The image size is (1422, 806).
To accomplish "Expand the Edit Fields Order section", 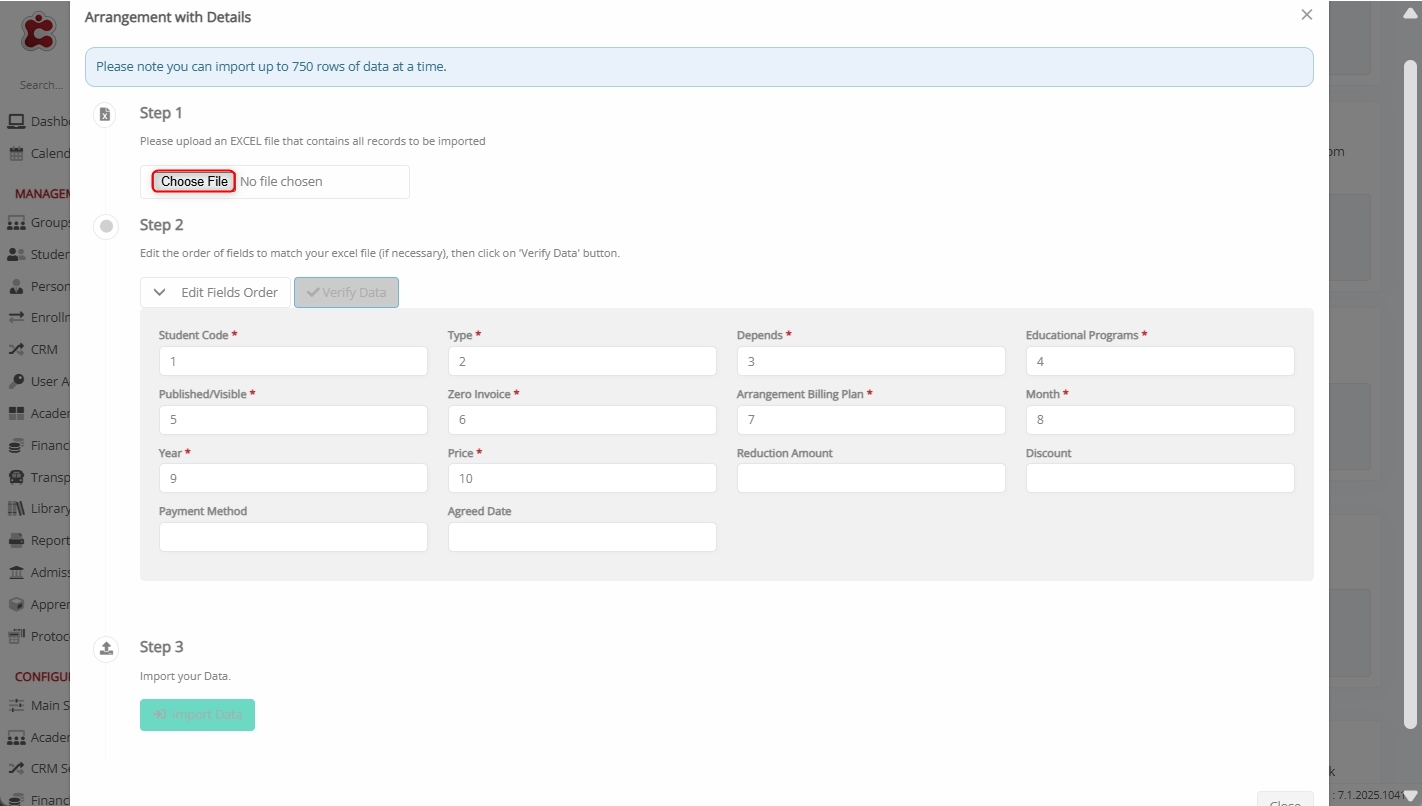I will 216,293.
